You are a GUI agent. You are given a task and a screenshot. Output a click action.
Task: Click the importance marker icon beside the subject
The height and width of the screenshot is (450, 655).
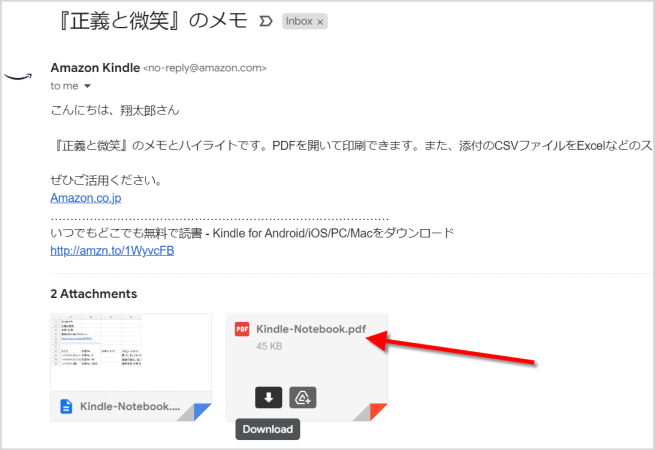266,21
